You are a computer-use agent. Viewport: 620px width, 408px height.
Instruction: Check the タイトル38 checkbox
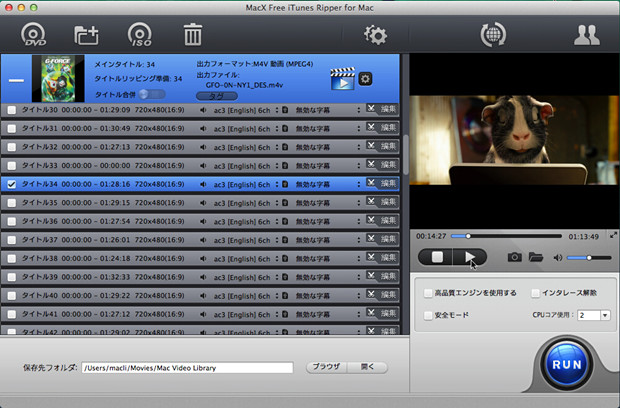12,259
